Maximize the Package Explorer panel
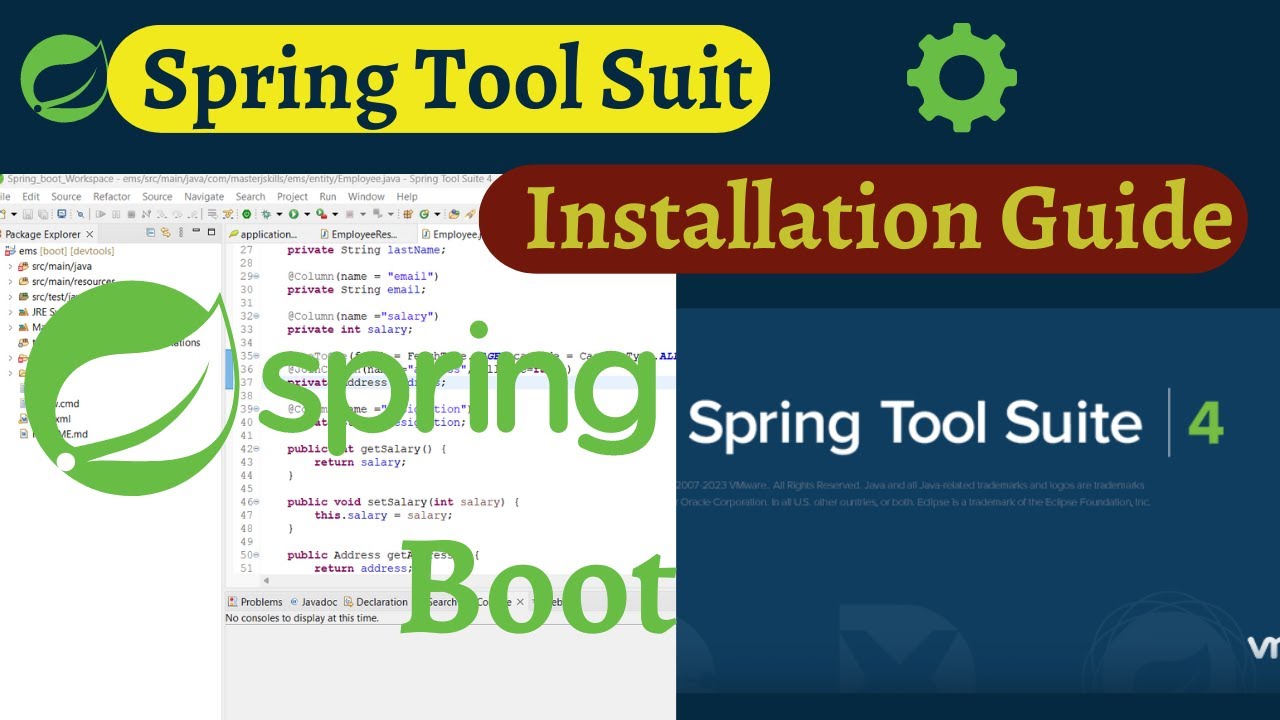 (x=211, y=232)
